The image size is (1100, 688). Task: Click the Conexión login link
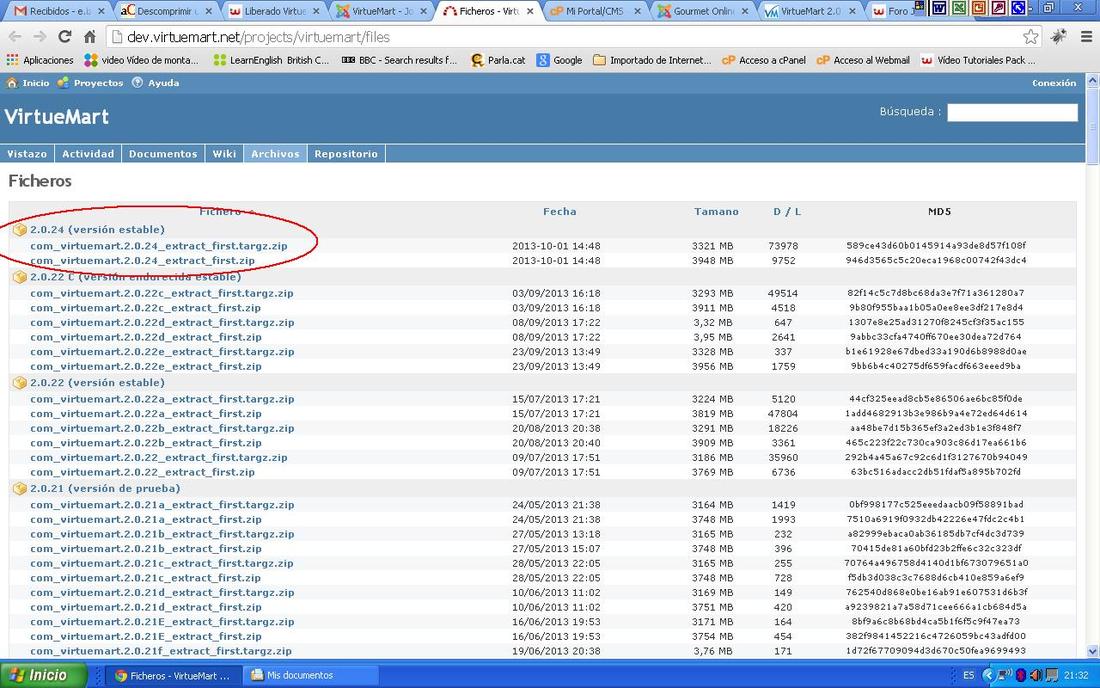tap(1054, 83)
